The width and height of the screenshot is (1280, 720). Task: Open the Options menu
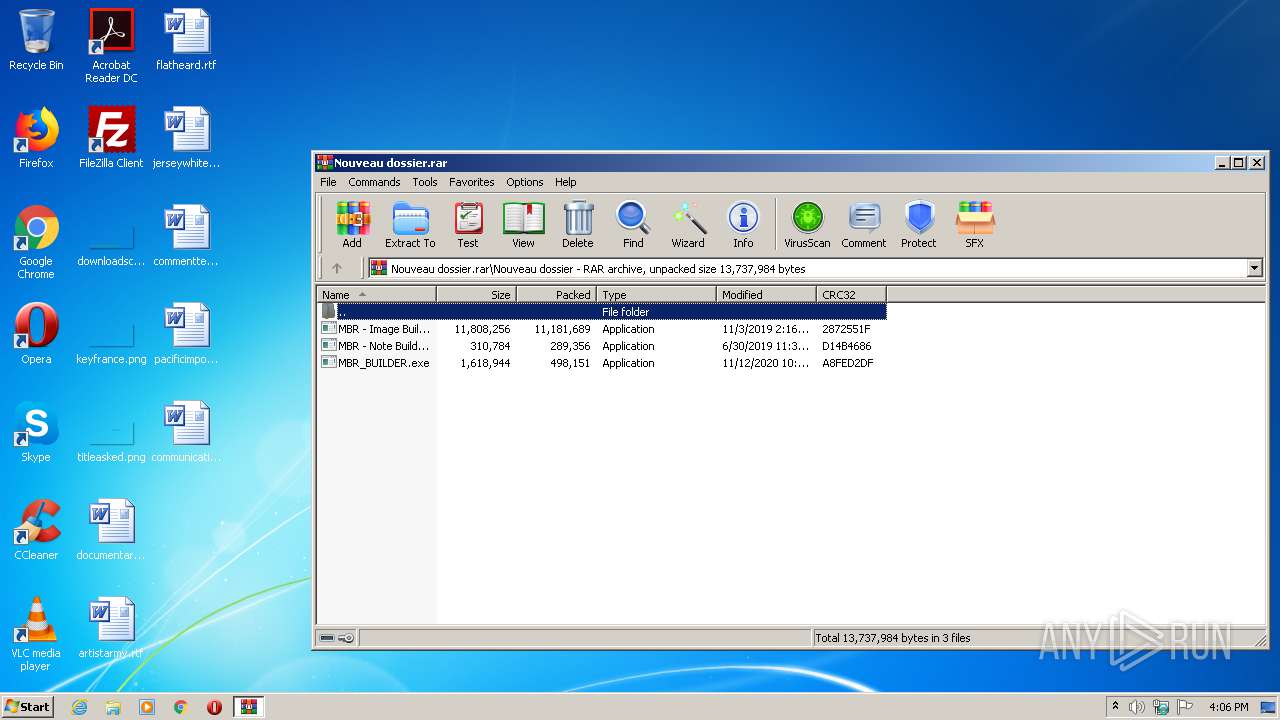[524, 182]
